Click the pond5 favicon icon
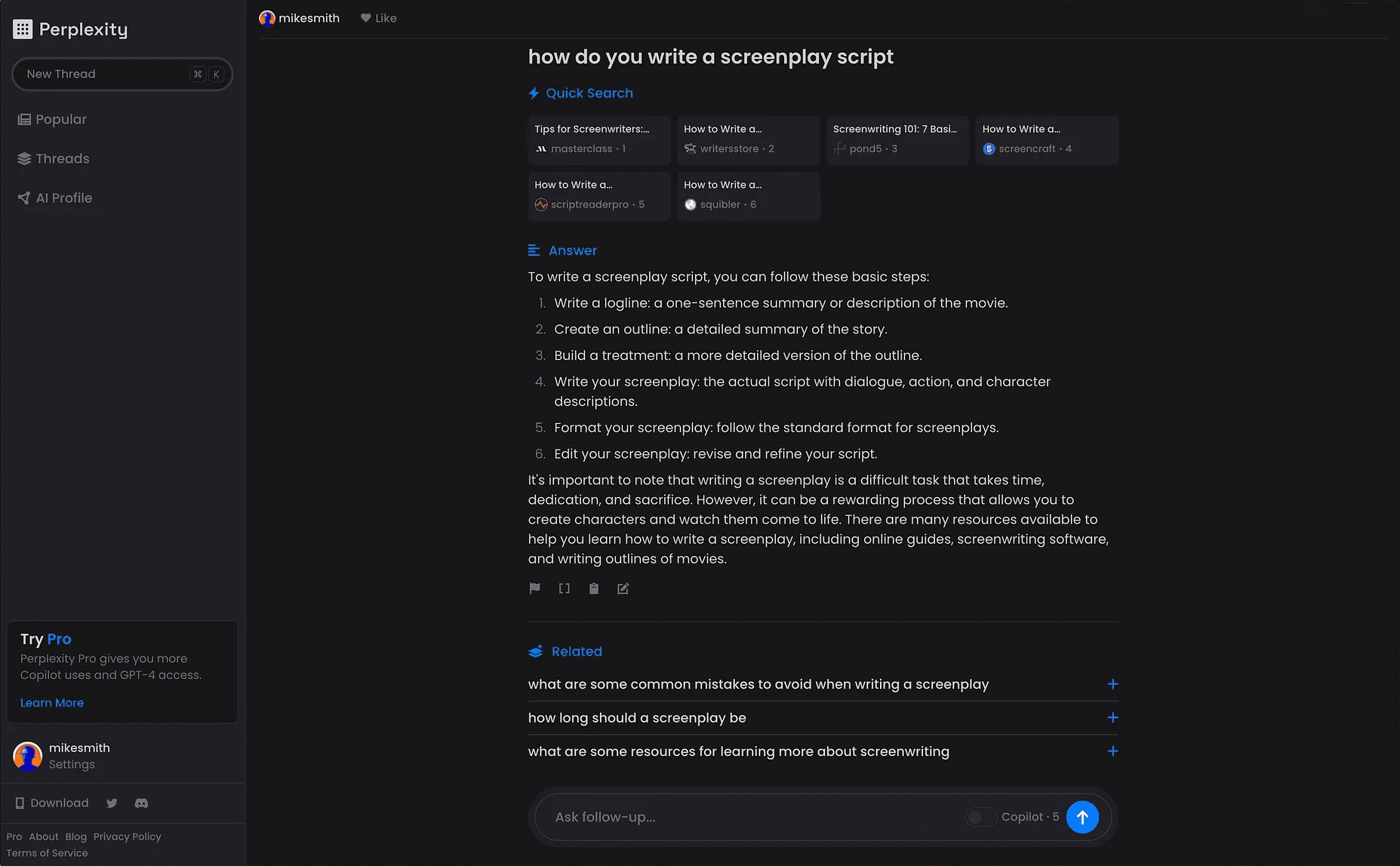Image resolution: width=1400 pixels, height=866 pixels. (x=840, y=149)
